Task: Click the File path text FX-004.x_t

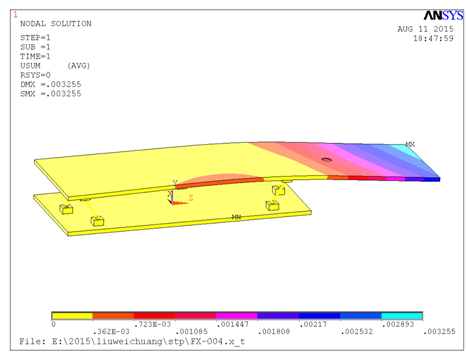Action: (218, 341)
